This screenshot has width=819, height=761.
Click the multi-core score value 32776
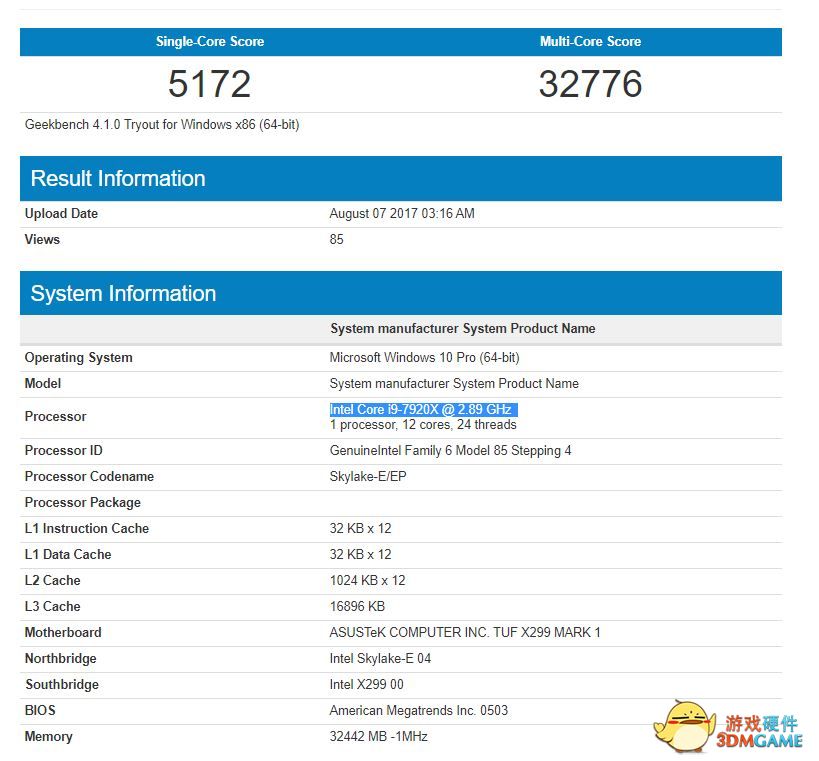tap(590, 84)
